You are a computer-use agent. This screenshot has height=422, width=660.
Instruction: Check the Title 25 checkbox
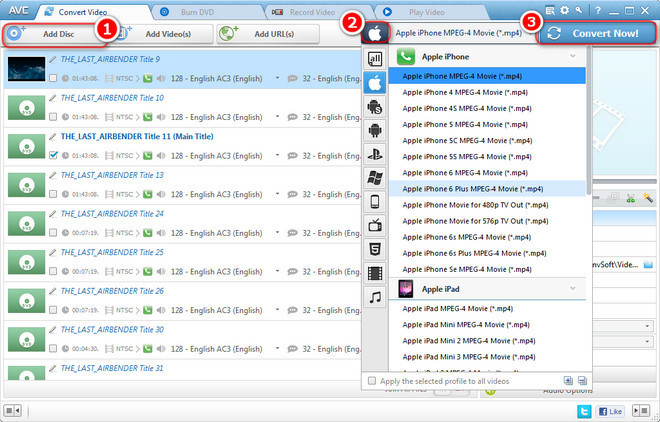tap(53, 271)
